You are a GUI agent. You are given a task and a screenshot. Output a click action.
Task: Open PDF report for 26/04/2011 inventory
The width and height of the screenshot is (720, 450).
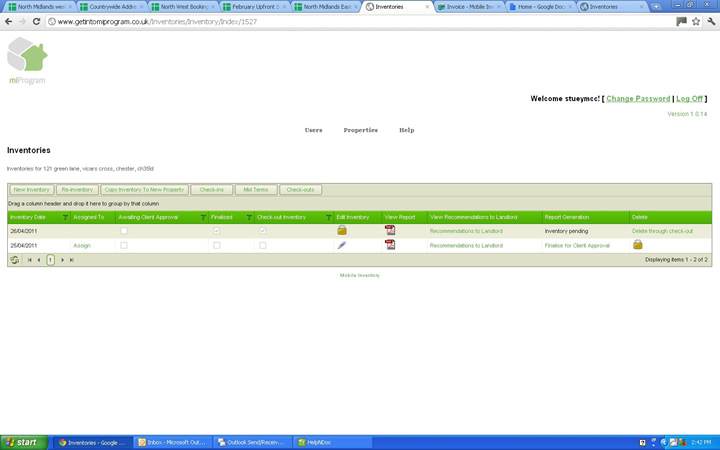(x=390, y=231)
